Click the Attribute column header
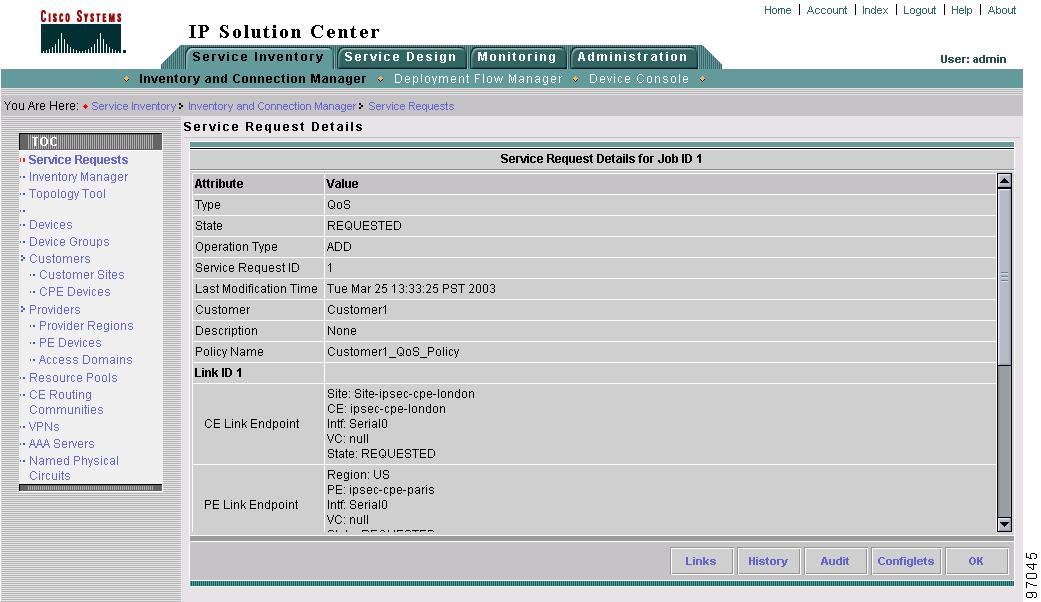 [219, 184]
